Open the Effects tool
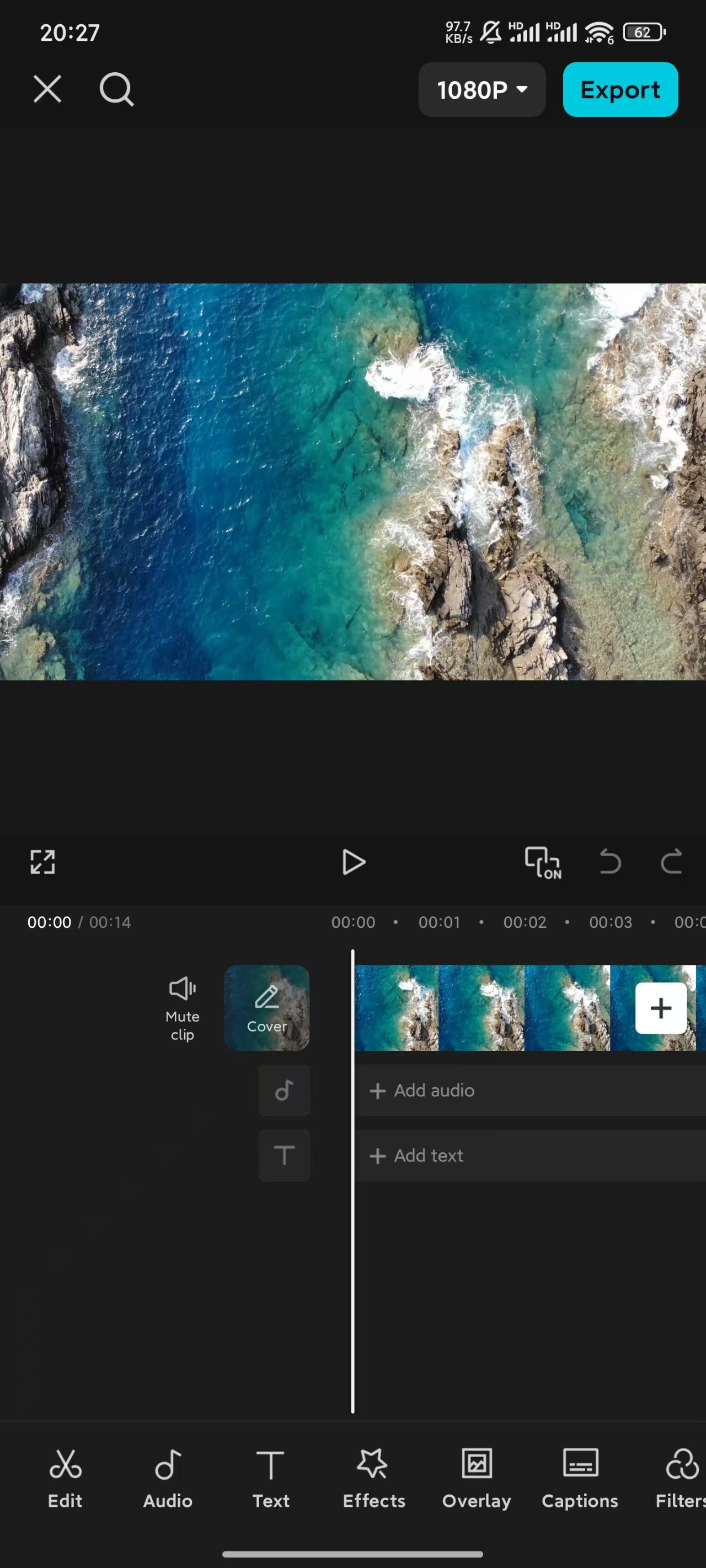This screenshot has height=1568, width=706. point(374,1478)
